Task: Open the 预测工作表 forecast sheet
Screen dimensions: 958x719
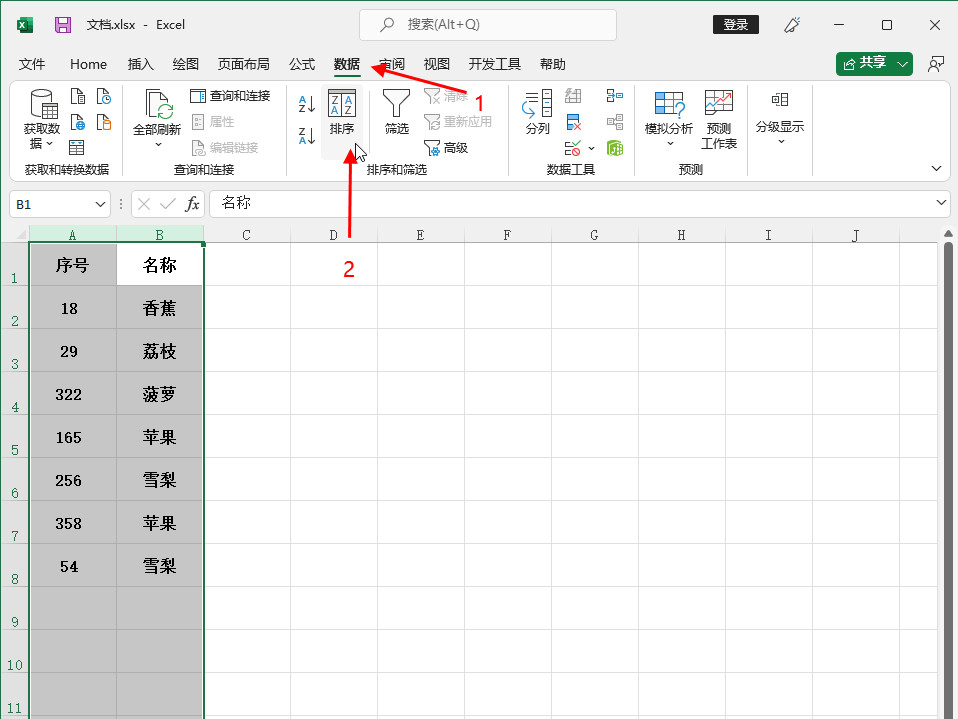Action: point(719,120)
